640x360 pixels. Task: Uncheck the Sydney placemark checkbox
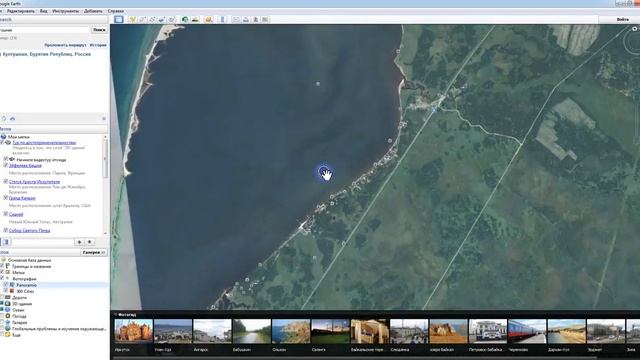pyautogui.click(x=6, y=214)
